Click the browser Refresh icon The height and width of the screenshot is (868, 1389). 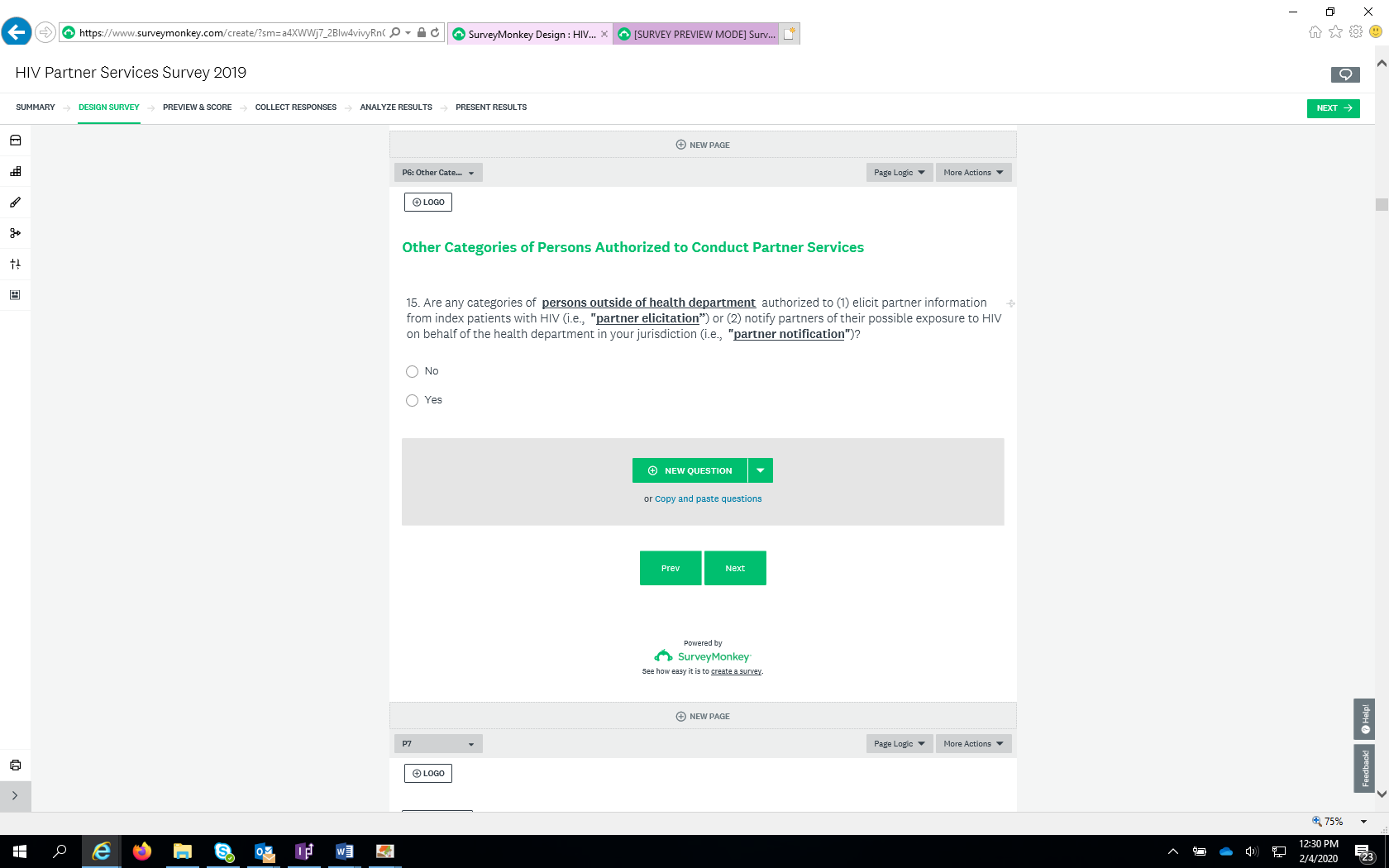pyautogui.click(x=435, y=33)
